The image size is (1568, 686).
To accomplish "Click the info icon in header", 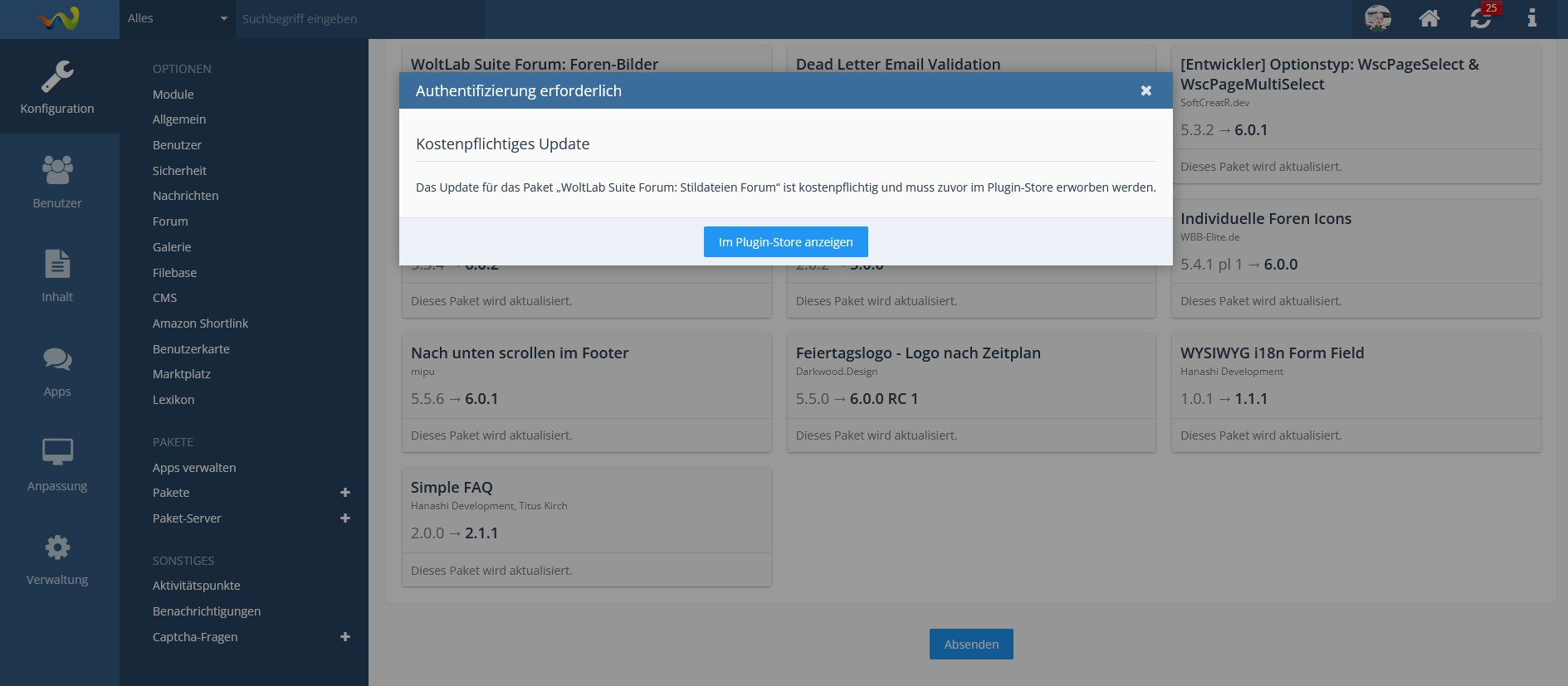I will click(x=1532, y=18).
